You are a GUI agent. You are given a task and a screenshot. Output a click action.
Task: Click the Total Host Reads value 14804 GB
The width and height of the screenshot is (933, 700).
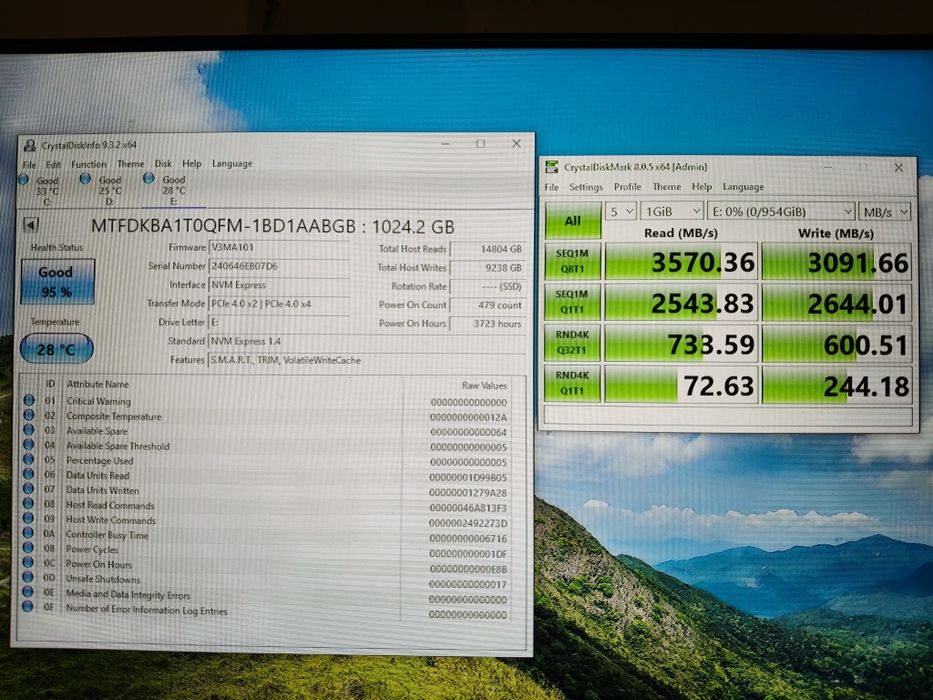(x=487, y=249)
